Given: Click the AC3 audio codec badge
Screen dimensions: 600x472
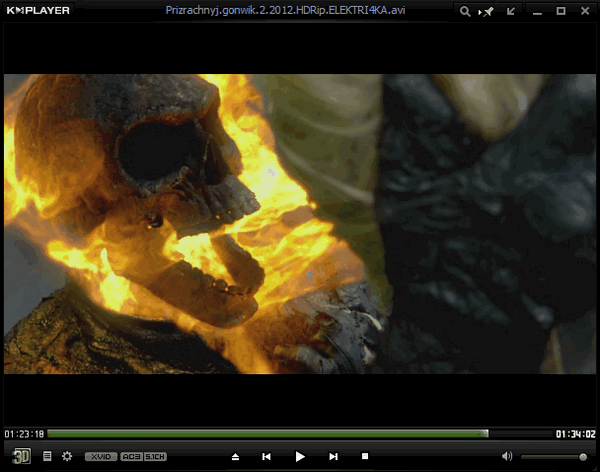Looking at the screenshot, I should 131,456.
